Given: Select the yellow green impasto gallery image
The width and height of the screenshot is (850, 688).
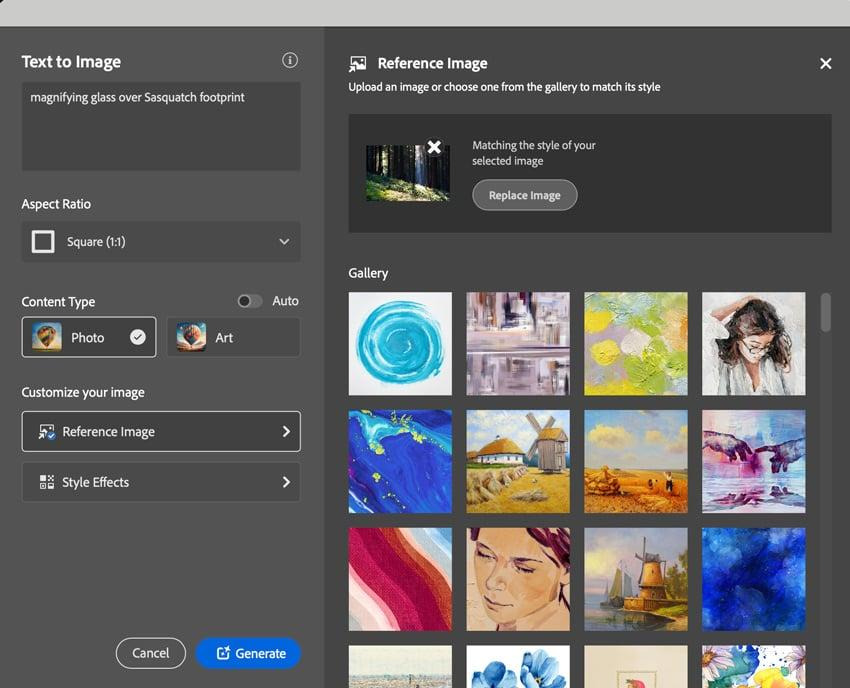Looking at the screenshot, I should click(x=636, y=344).
